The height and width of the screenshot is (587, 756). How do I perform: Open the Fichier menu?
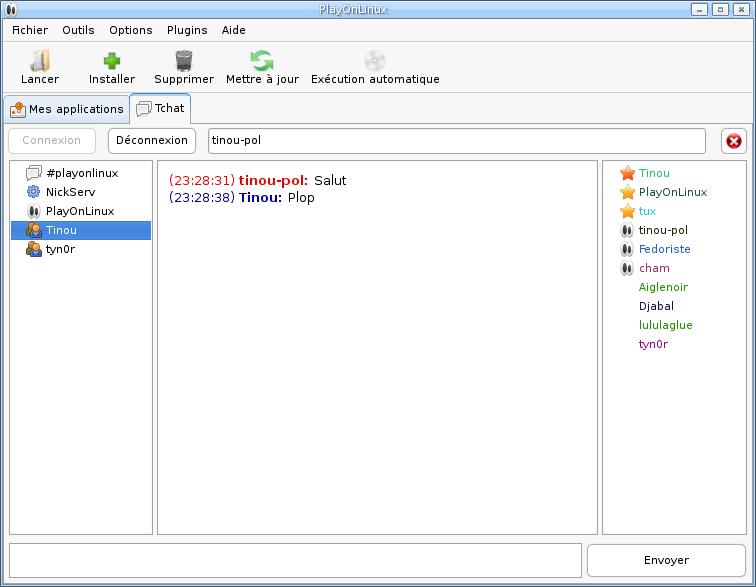tap(30, 30)
